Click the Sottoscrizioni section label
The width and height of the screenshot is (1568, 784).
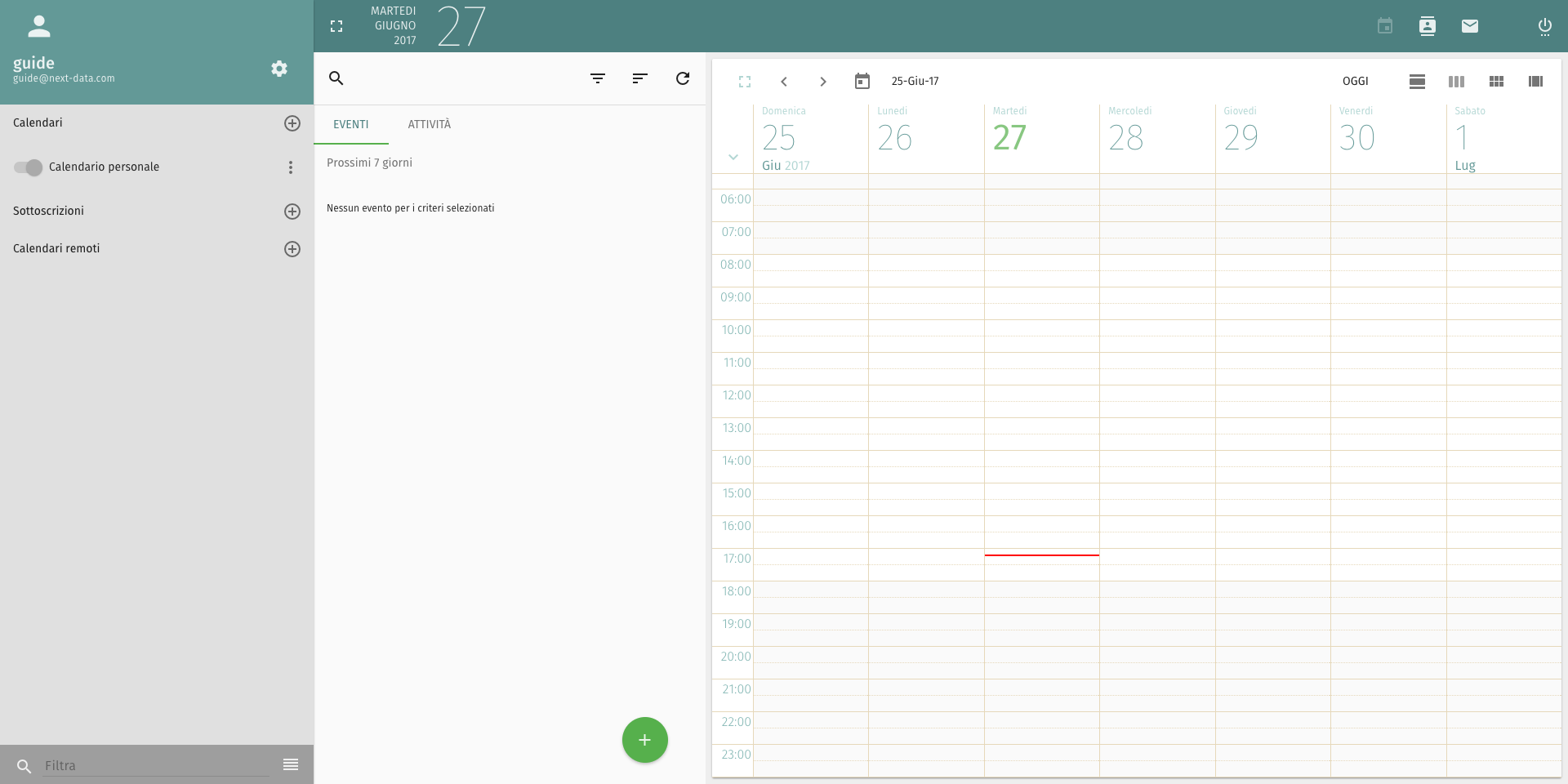tap(48, 211)
